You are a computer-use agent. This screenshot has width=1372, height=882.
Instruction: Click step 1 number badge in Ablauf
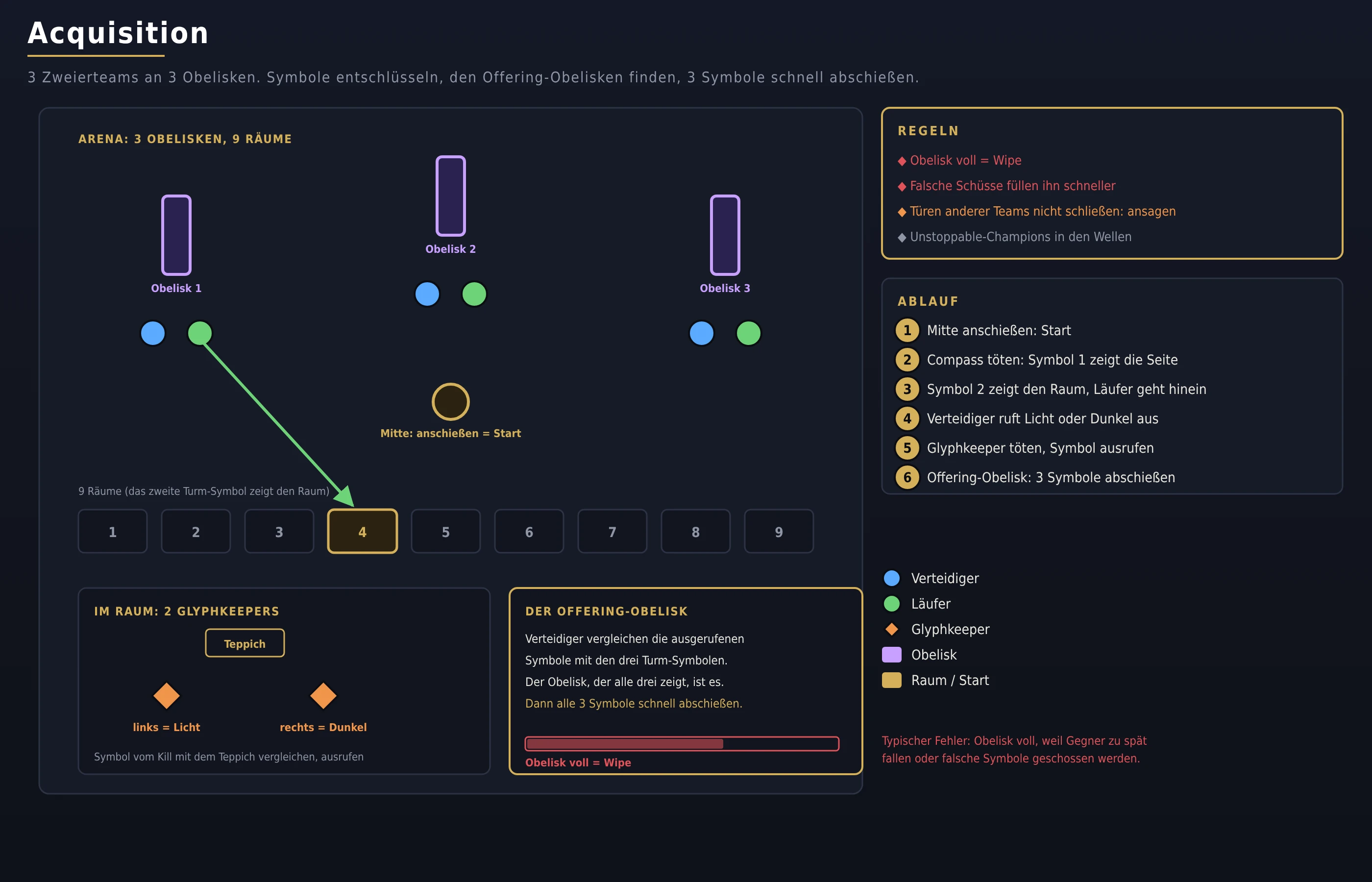click(x=907, y=330)
